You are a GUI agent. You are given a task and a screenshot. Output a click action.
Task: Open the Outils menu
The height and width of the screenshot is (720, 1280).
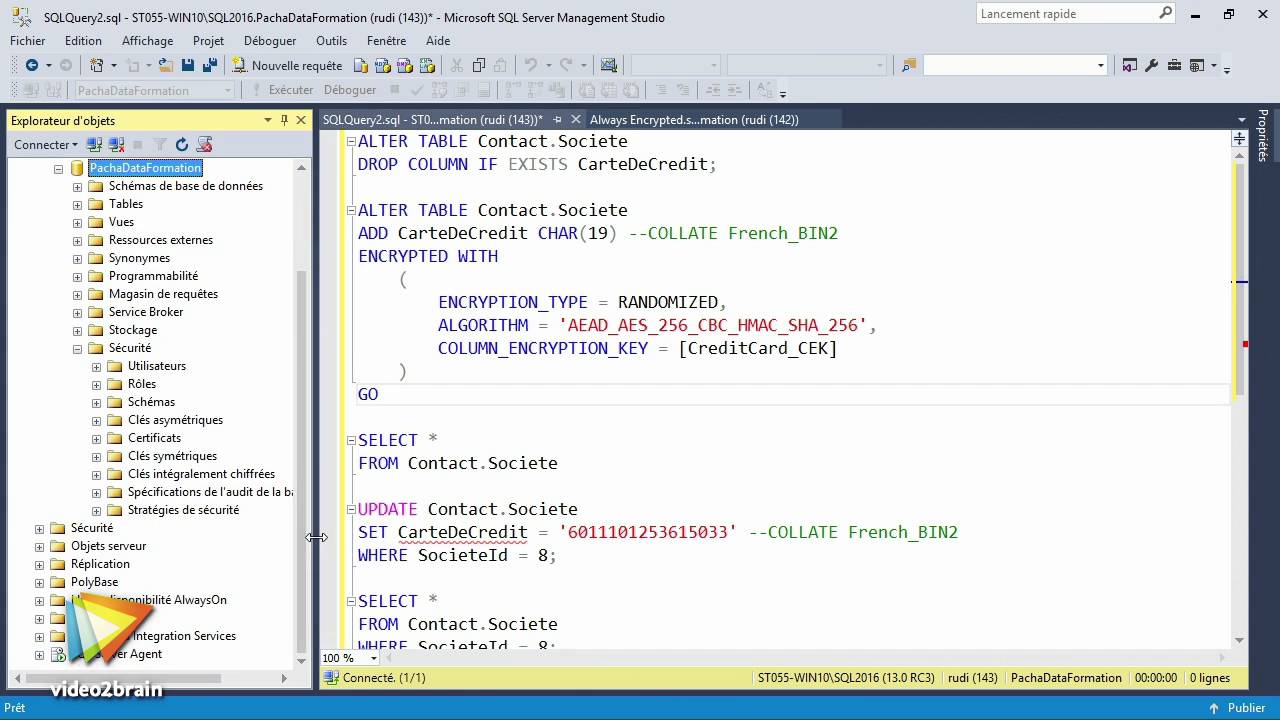pos(331,41)
